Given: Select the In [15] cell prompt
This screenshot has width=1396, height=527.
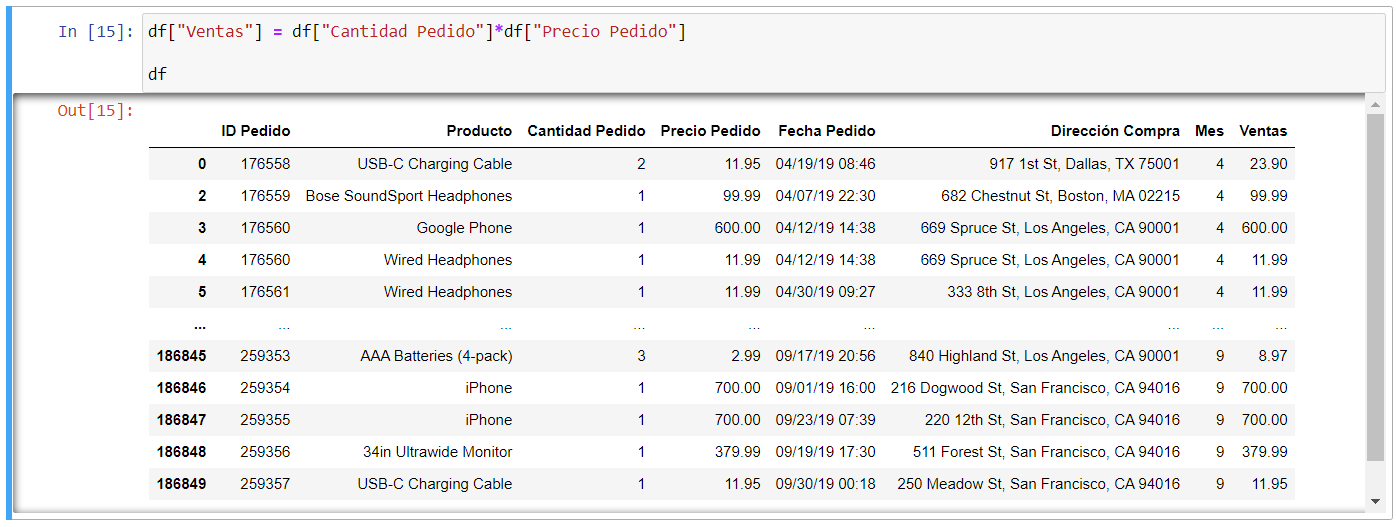Looking at the screenshot, I should point(95,32).
